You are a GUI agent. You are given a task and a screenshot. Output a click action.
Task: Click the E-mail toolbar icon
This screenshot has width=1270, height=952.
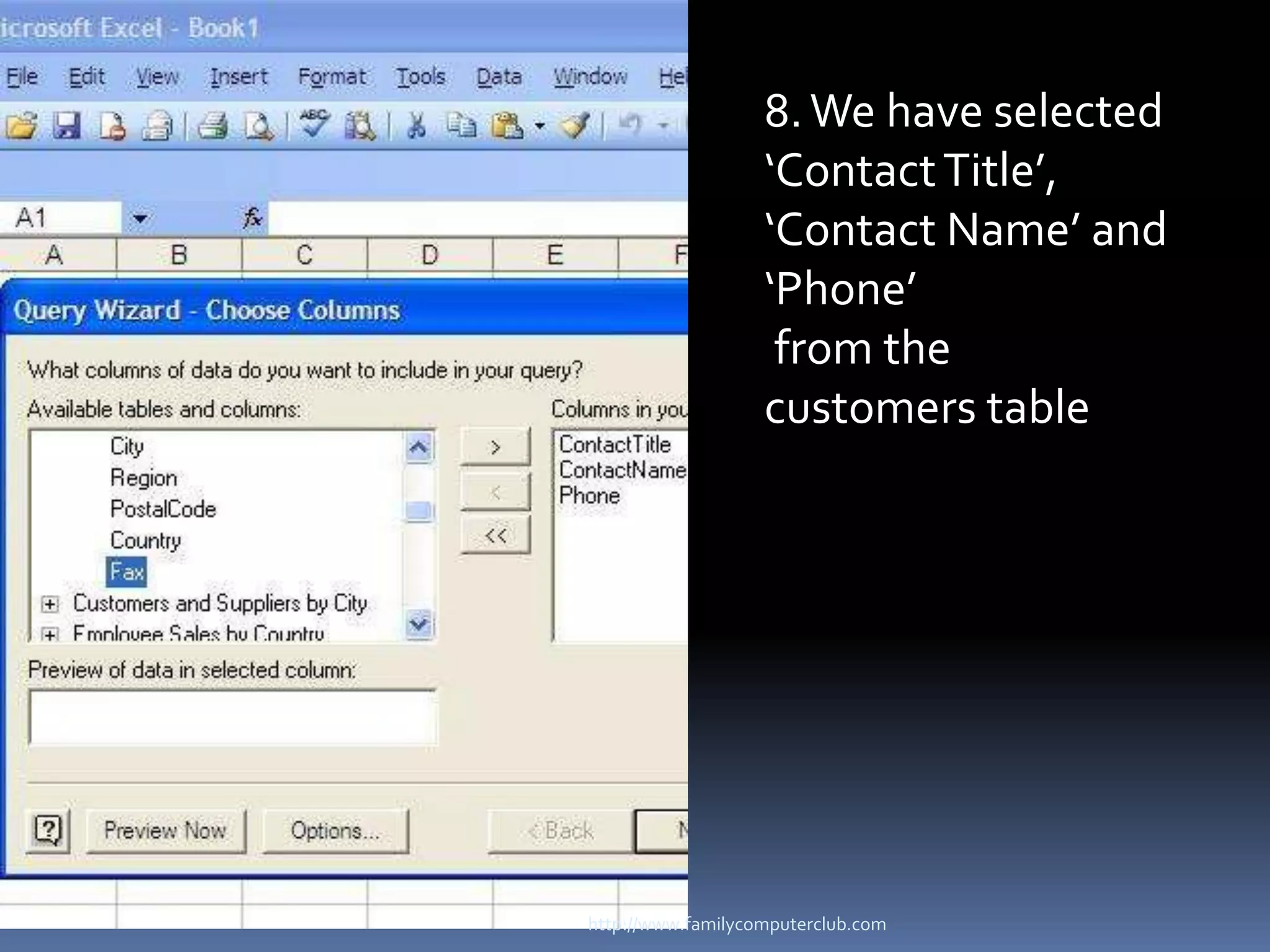158,125
